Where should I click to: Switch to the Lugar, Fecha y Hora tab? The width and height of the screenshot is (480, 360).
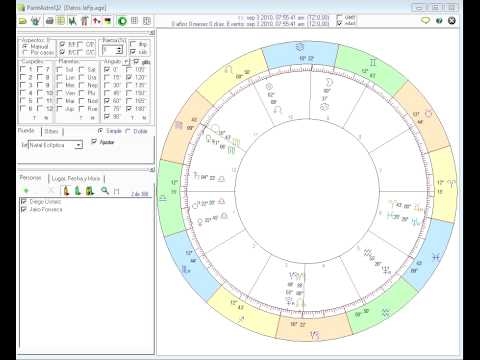coord(76,179)
